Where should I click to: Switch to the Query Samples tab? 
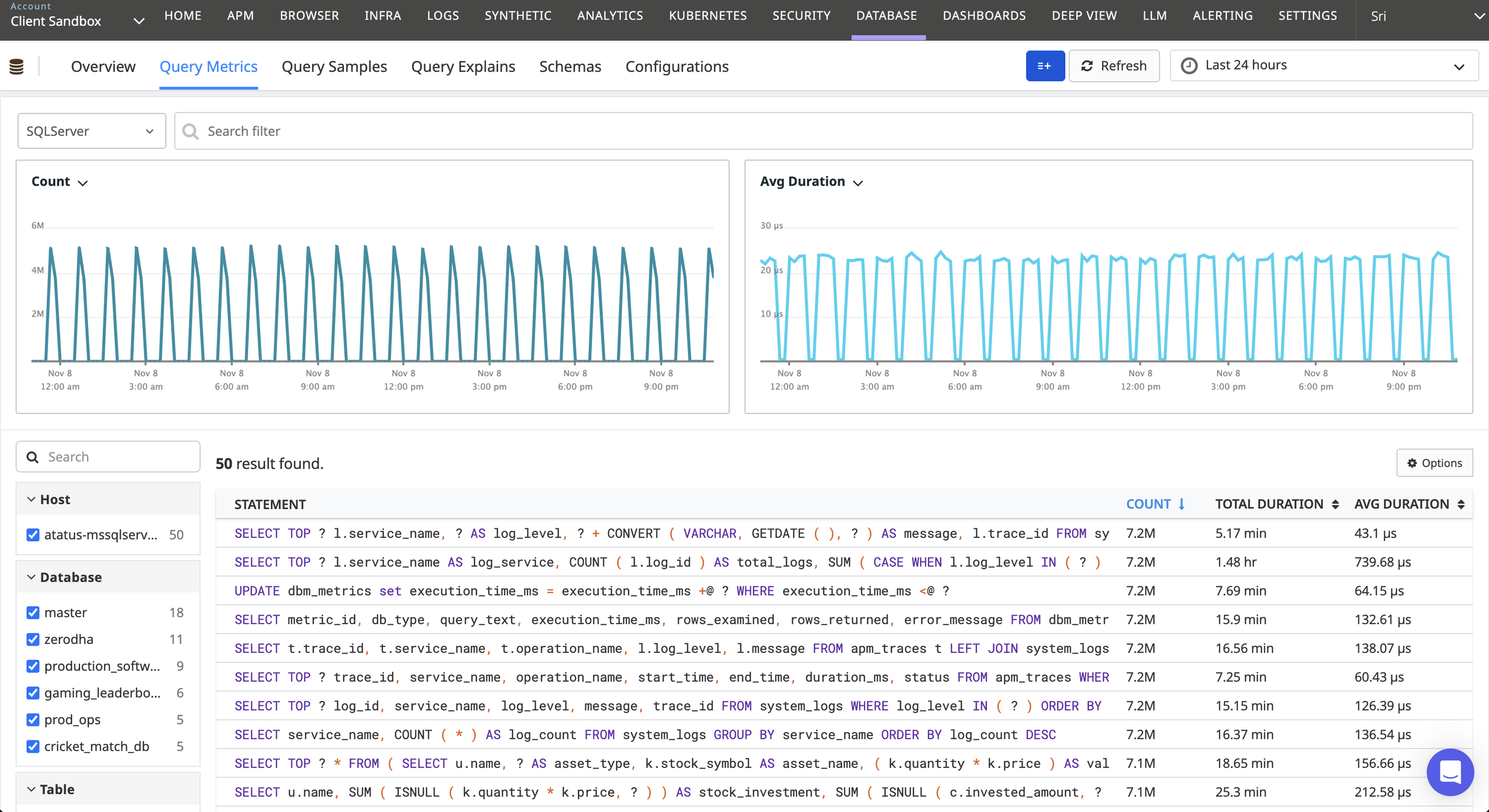(334, 67)
